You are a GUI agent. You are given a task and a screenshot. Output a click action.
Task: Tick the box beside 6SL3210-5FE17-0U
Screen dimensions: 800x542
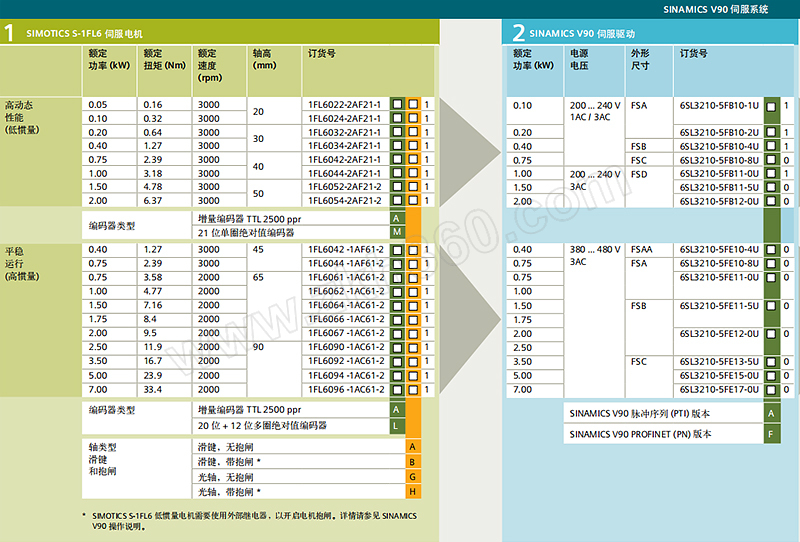(771, 389)
